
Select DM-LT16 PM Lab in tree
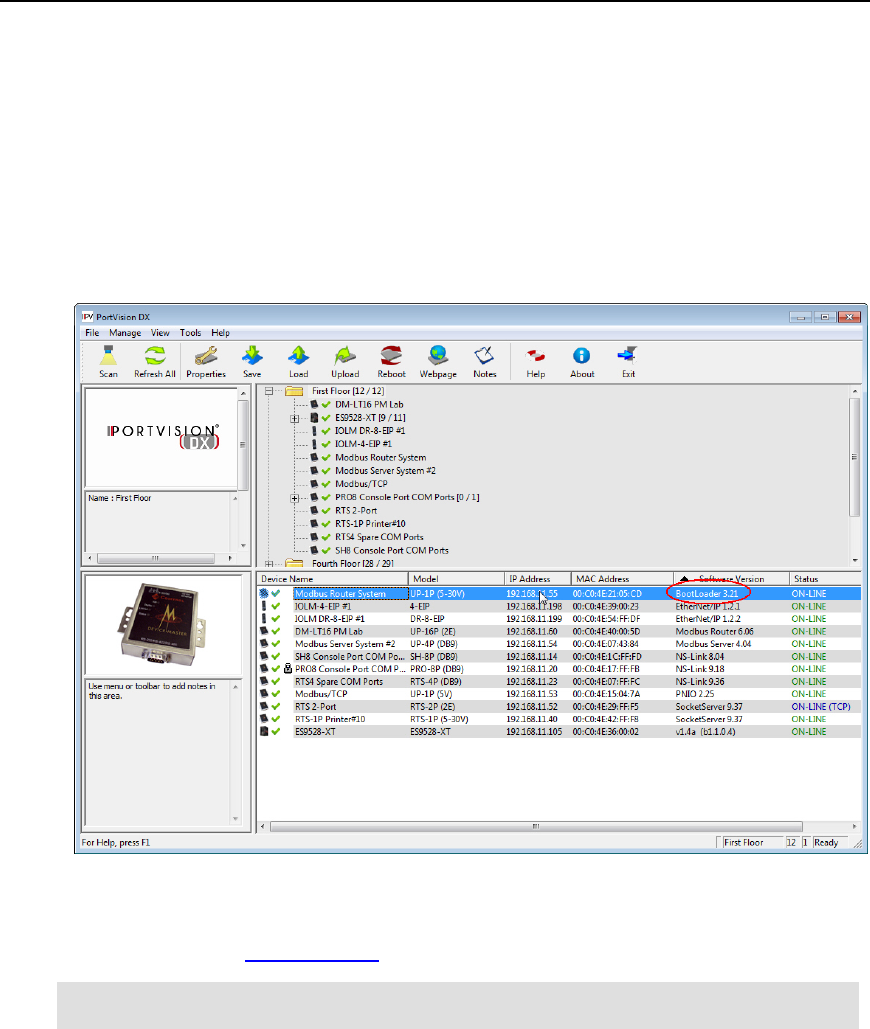pos(369,404)
